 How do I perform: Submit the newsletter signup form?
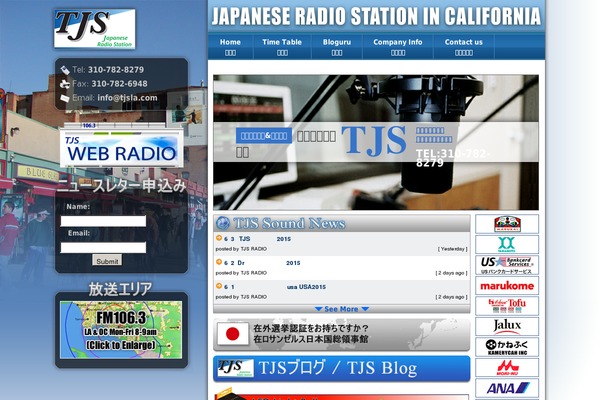pos(107,260)
